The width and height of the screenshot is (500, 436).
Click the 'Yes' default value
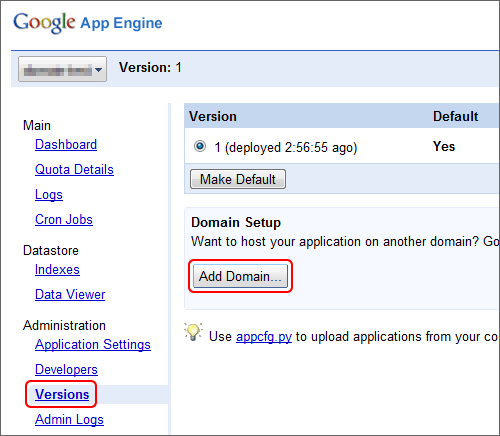coord(444,146)
